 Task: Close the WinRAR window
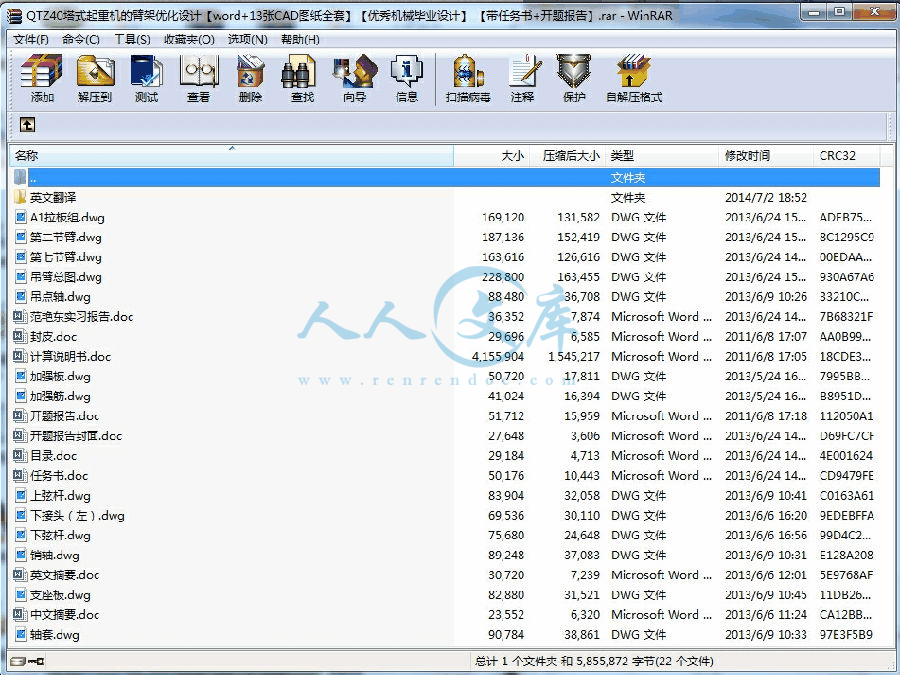click(874, 11)
